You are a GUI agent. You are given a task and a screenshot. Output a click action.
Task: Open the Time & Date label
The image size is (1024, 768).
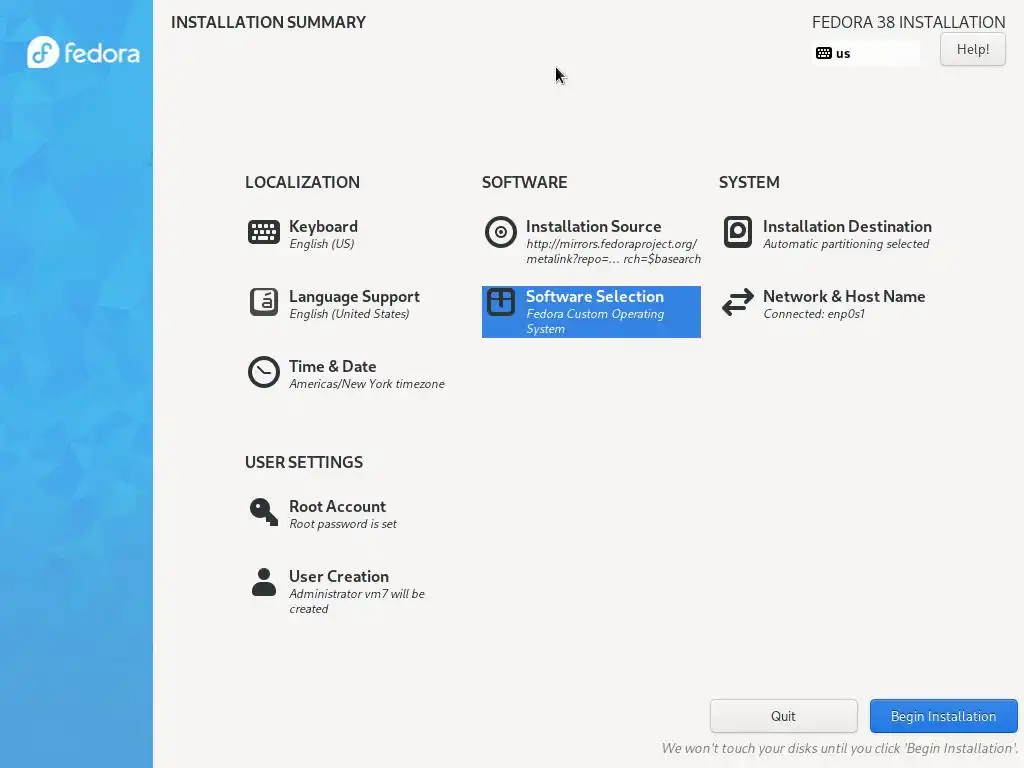(x=332, y=366)
